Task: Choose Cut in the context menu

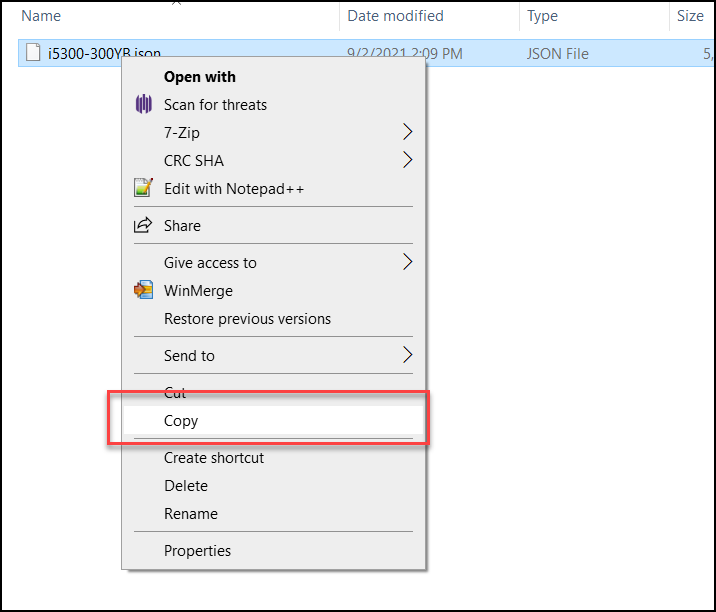Action: point(175,393)
